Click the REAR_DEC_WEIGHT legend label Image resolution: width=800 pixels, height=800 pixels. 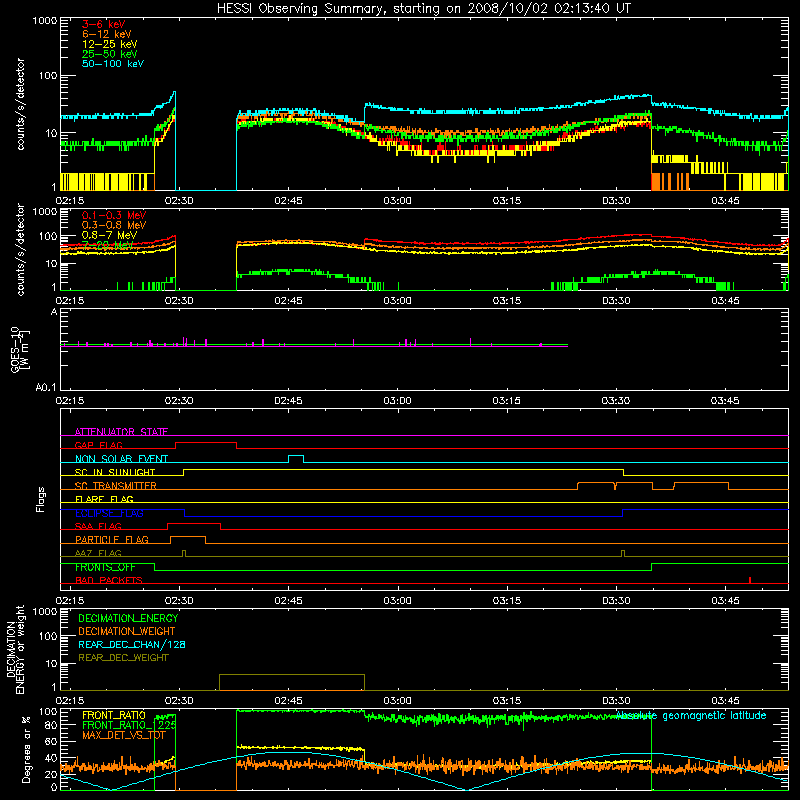pos(123,658)
